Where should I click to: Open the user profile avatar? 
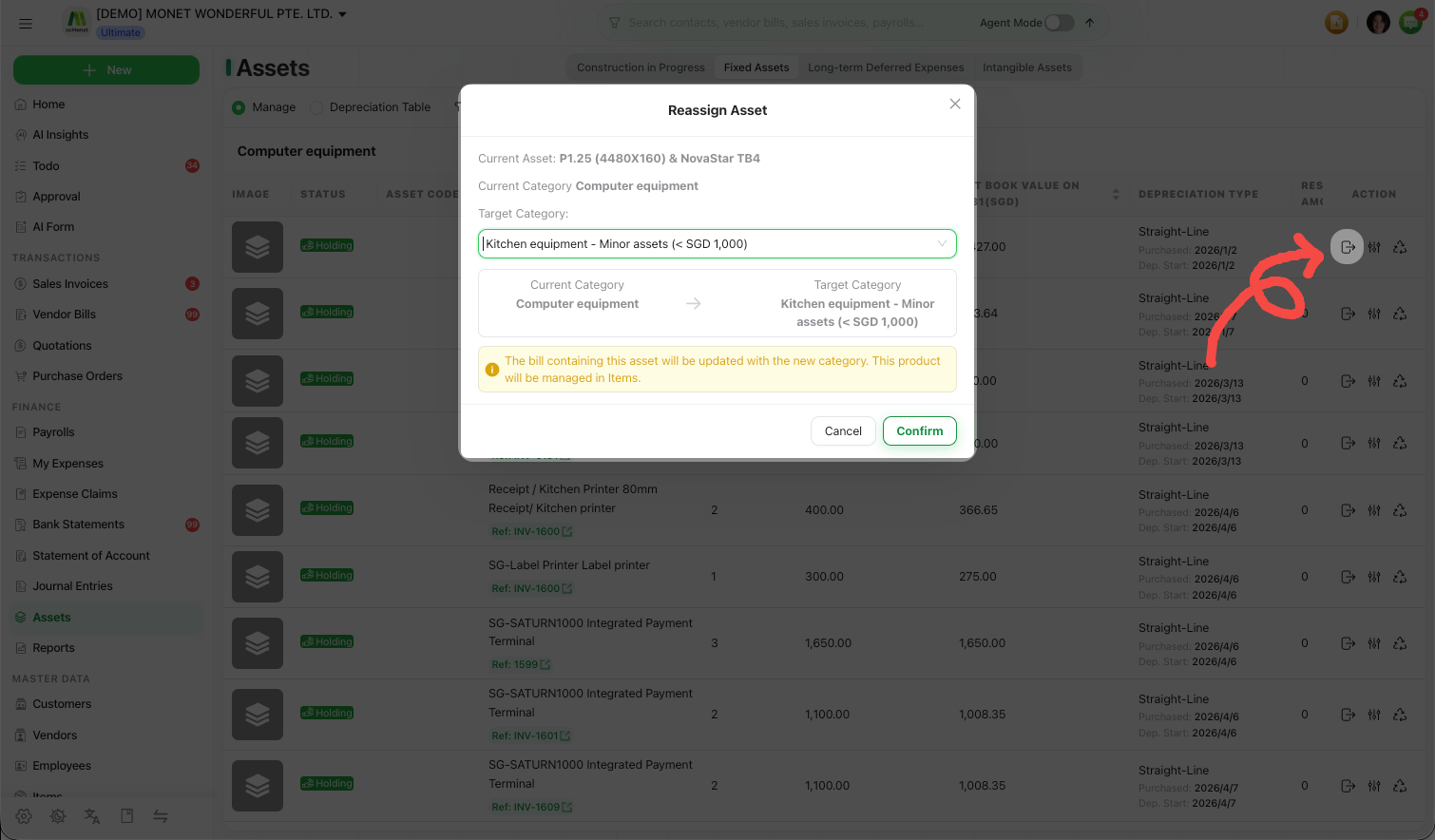(x=1378, y=23)
